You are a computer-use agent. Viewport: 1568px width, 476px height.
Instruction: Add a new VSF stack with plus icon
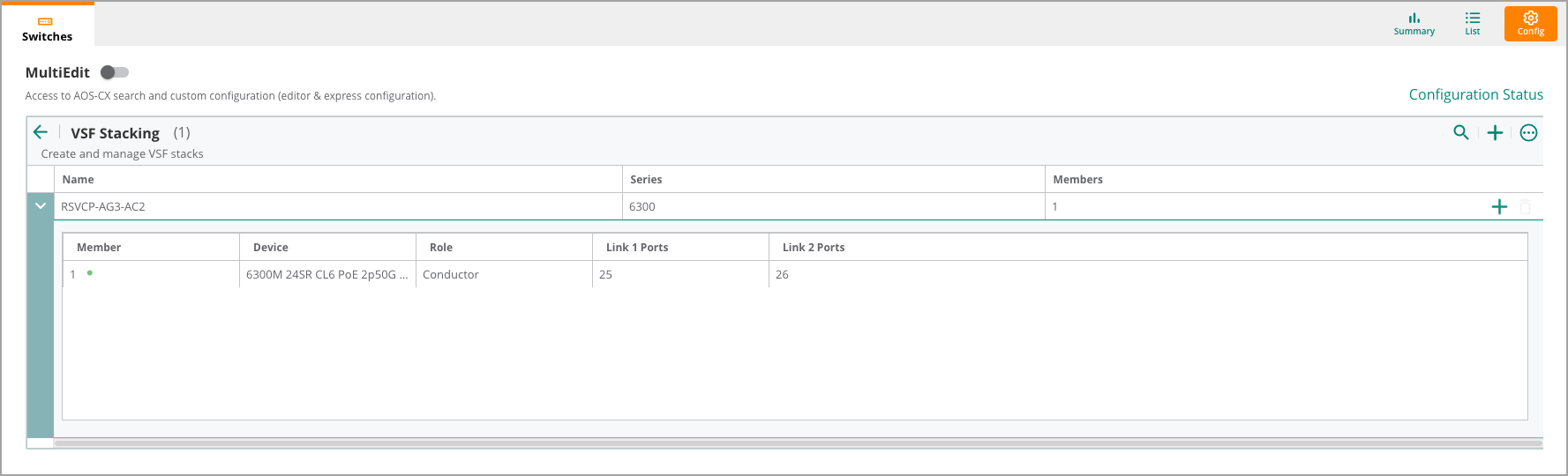pyautogui.click(x=1495, y=133)
